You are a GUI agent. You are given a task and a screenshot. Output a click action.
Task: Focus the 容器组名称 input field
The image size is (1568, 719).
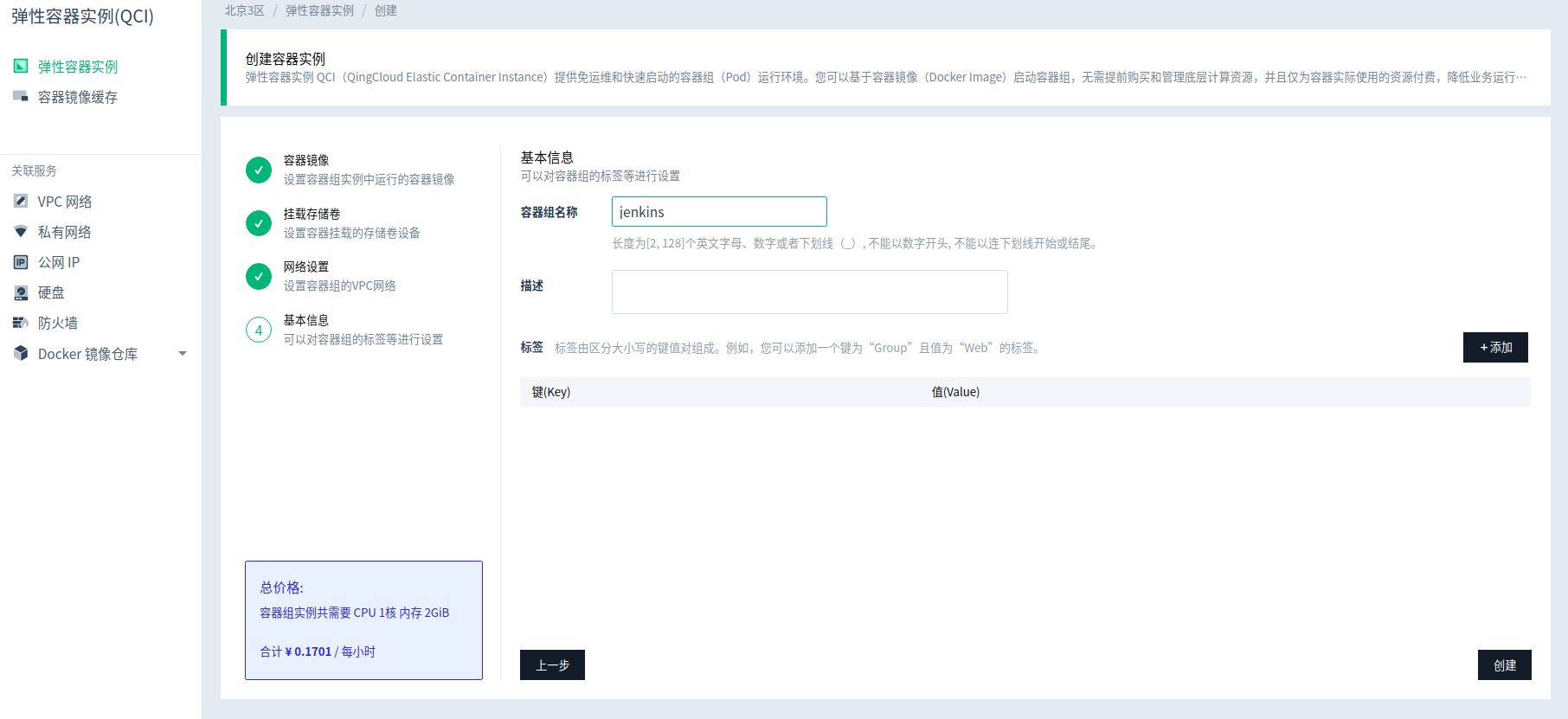pyautogui.click(x=719, y=212)
